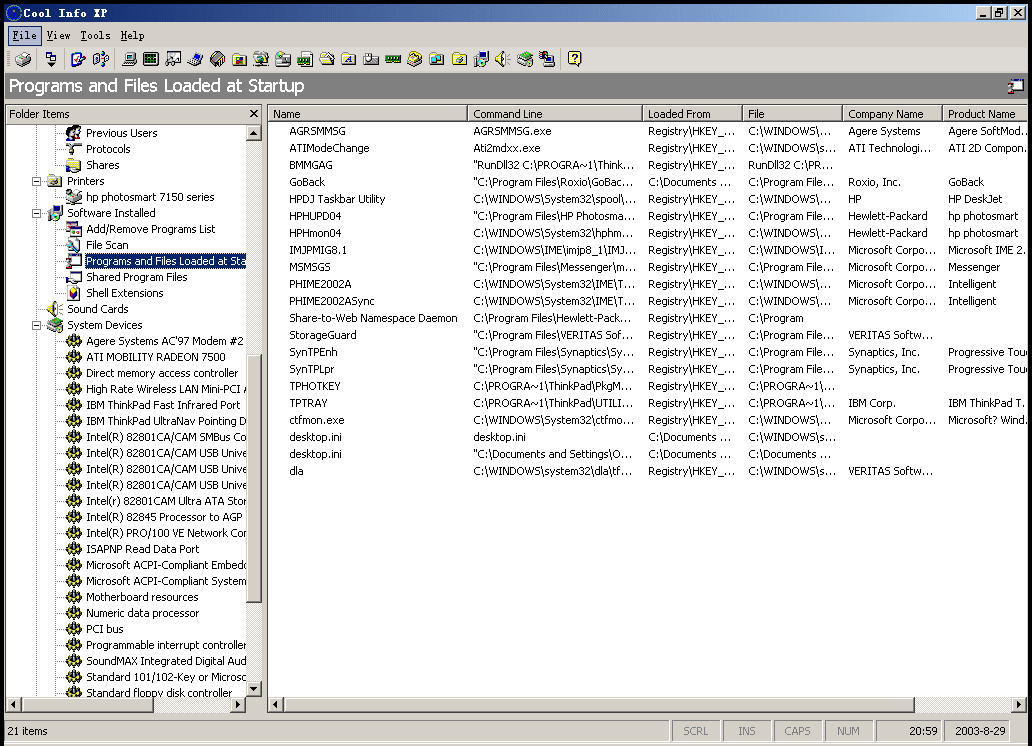Click the network globe computer toolbar icon
1032x746 pixels.
click(261, 59)
